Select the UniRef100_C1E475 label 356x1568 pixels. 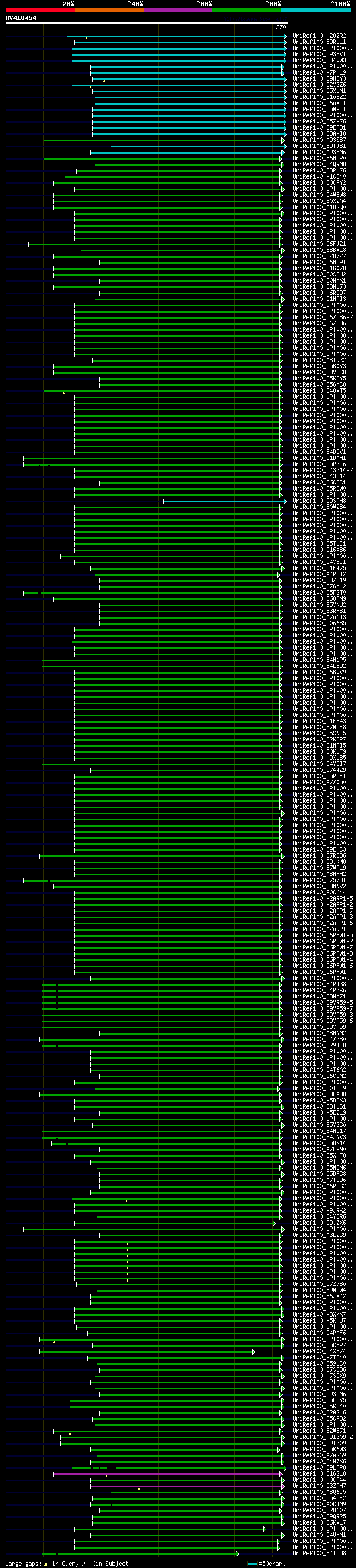click(319, 568)
